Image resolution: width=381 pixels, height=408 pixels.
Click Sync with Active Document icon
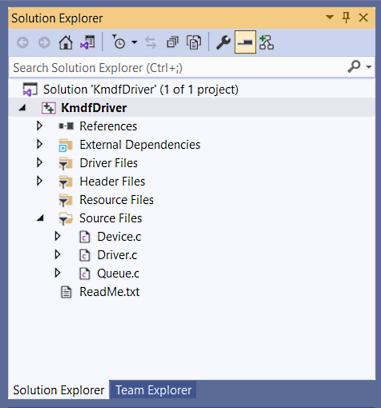(x=151, y=43)
